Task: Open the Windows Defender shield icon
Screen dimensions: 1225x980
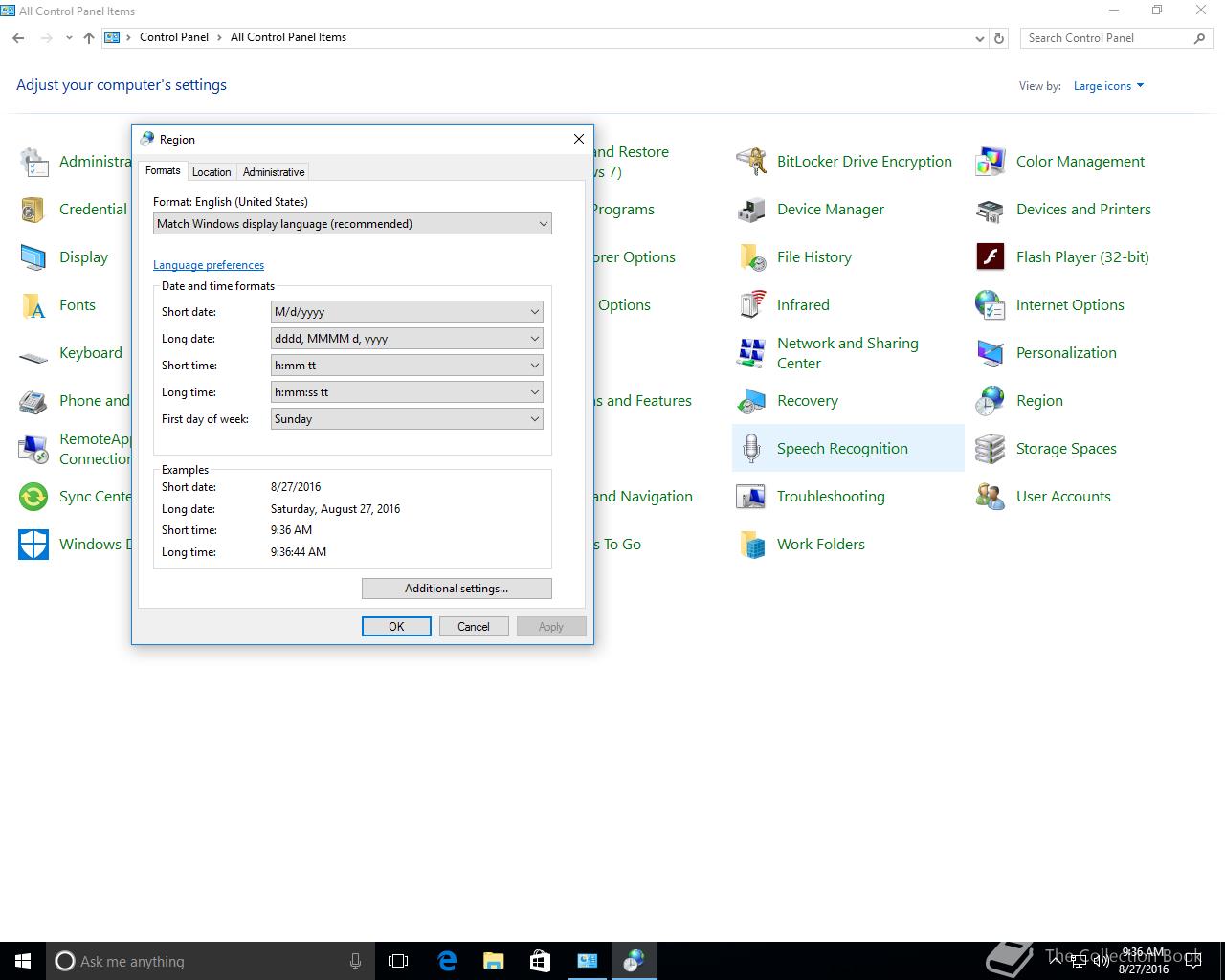Action: [x=33, y=545]
